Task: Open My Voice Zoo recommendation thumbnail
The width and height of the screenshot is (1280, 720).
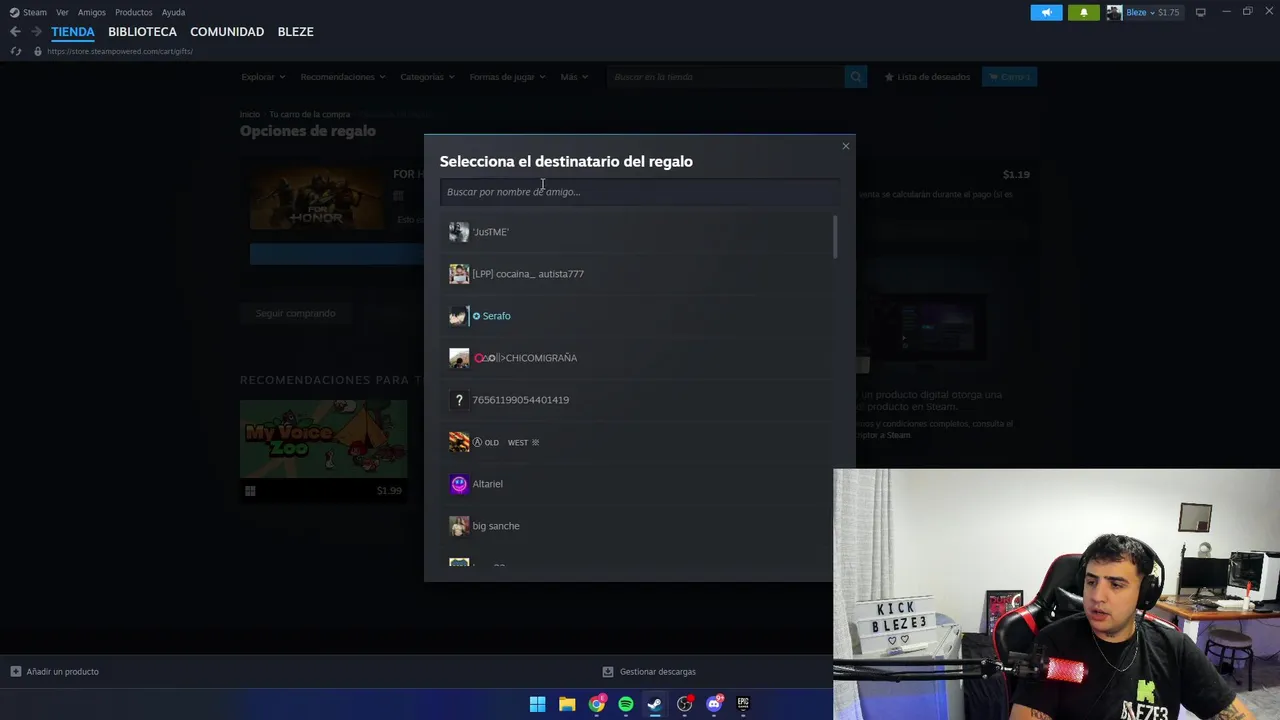Action: click(323, 439)
